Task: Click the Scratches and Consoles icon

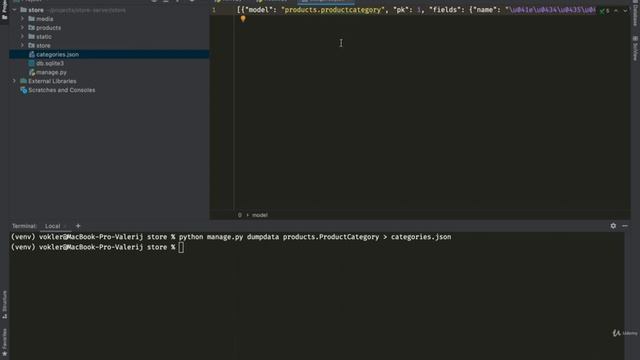Action: (24, 90)
